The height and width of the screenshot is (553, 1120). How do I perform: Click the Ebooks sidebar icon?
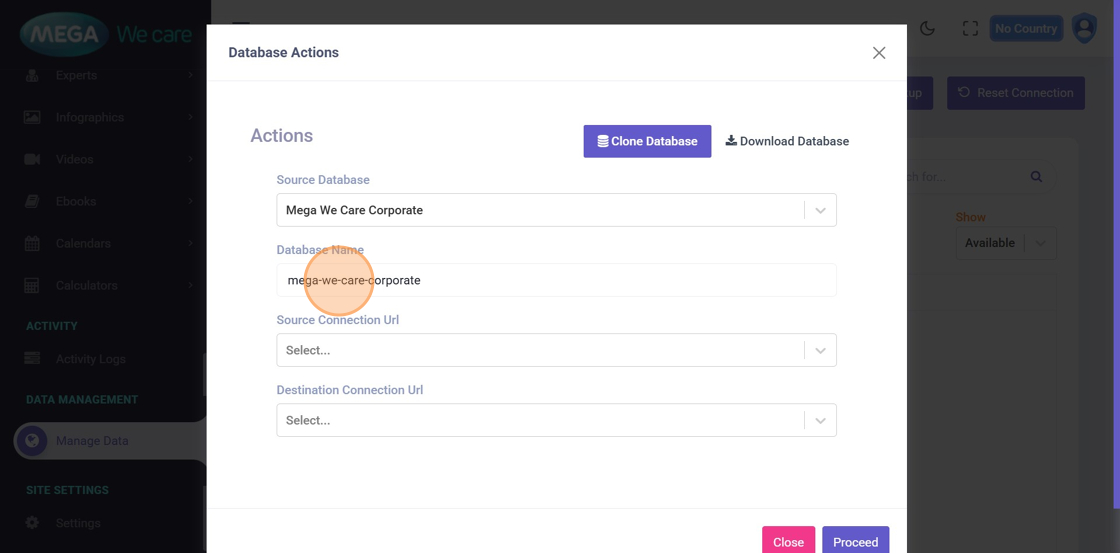(32, 201)
